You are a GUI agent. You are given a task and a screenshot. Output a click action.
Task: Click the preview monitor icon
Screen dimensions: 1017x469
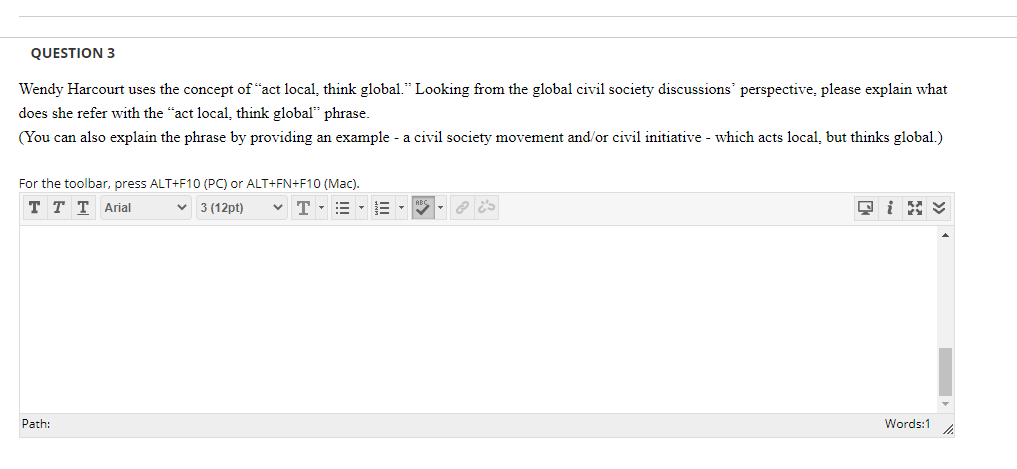[865, 208]
